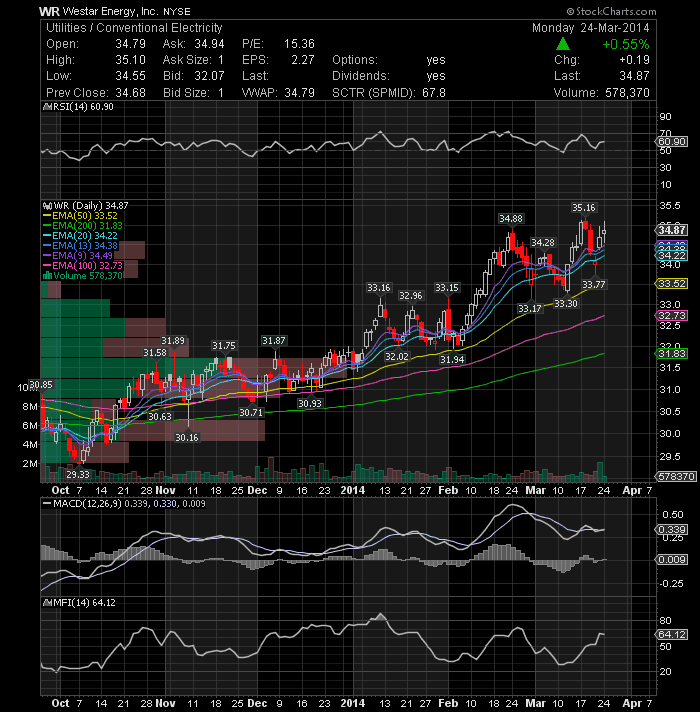Click the green EMA(200) legend swatch

47,226
